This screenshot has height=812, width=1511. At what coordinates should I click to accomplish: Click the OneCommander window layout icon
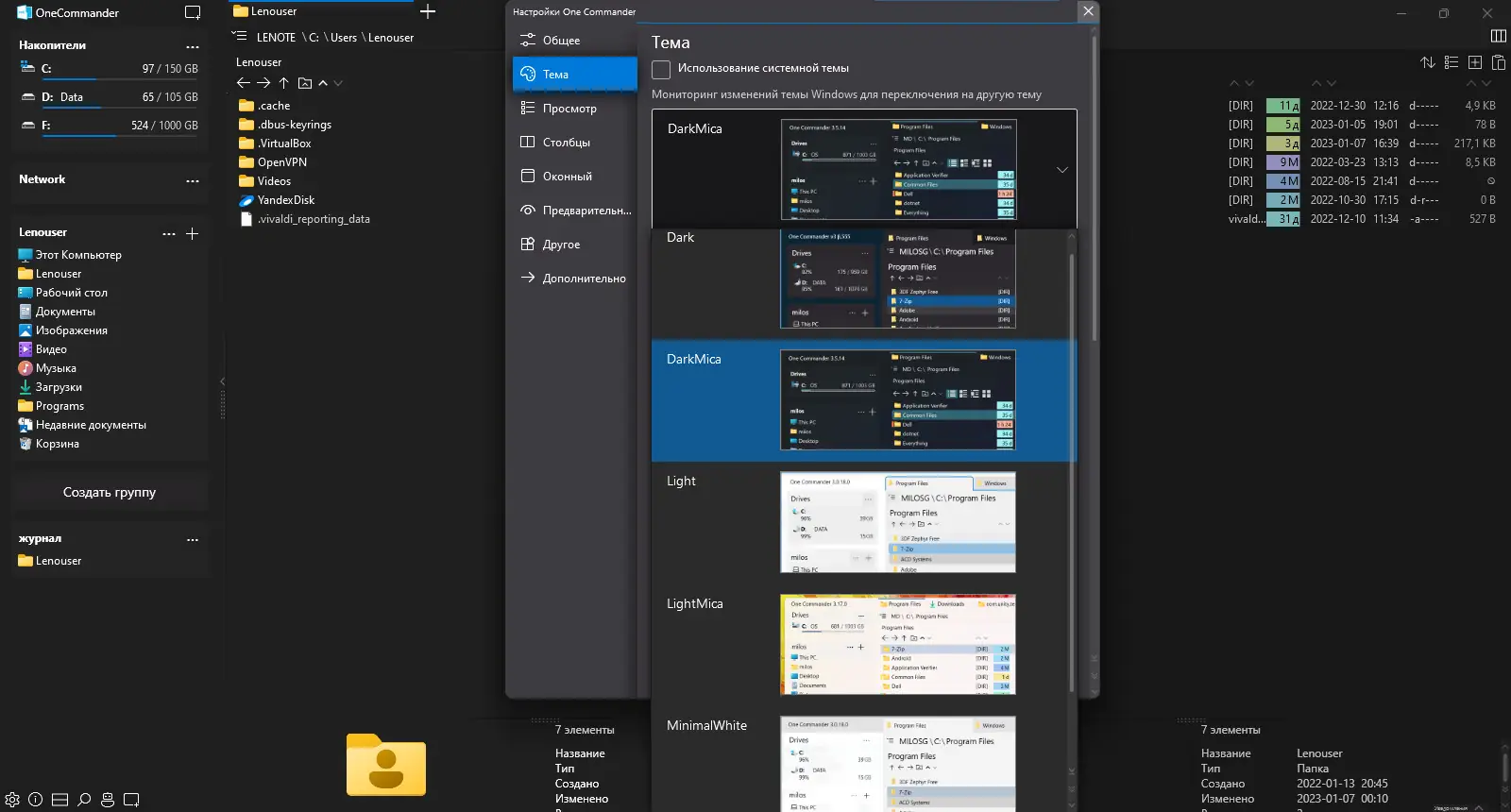[x=193, y=13]
